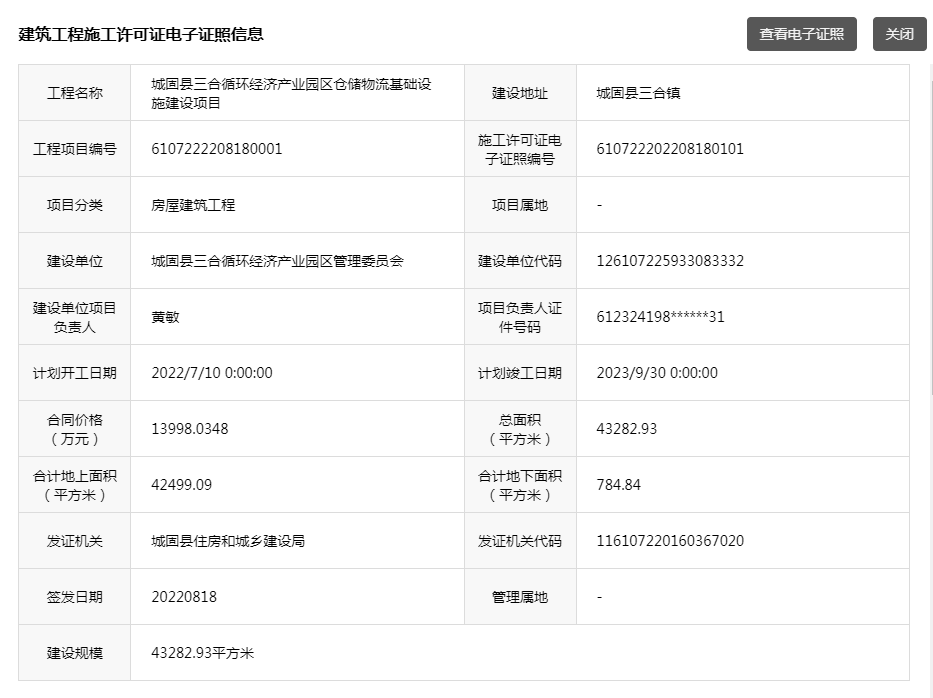Click the 合计地下面积 label
This screenshot has width=933, height=698.
(520, 485)
